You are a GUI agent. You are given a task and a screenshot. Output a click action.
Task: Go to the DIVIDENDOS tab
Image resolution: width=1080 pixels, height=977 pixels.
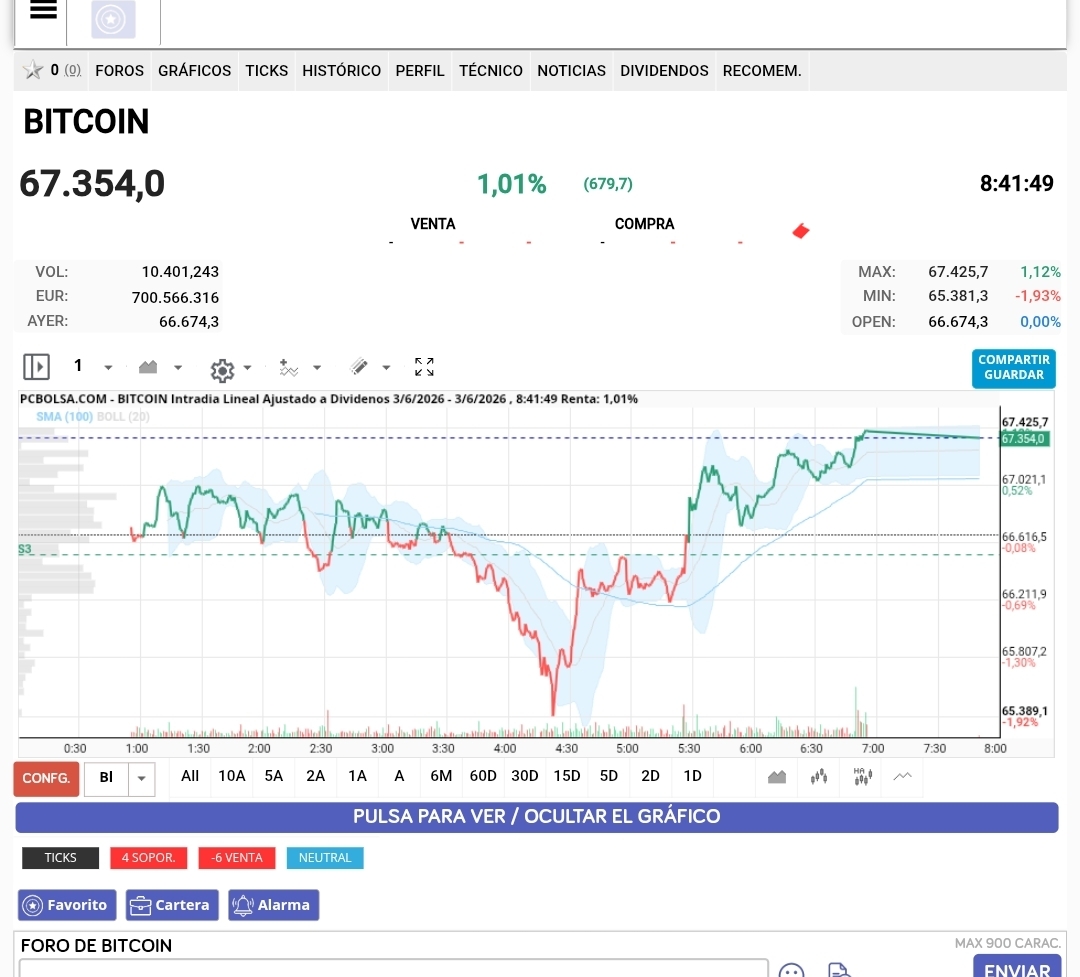click(664, 70)
